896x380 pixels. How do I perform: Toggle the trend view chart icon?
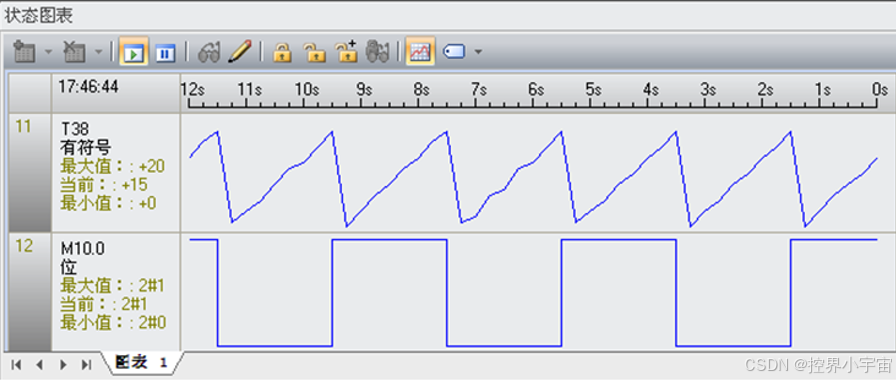420,51
